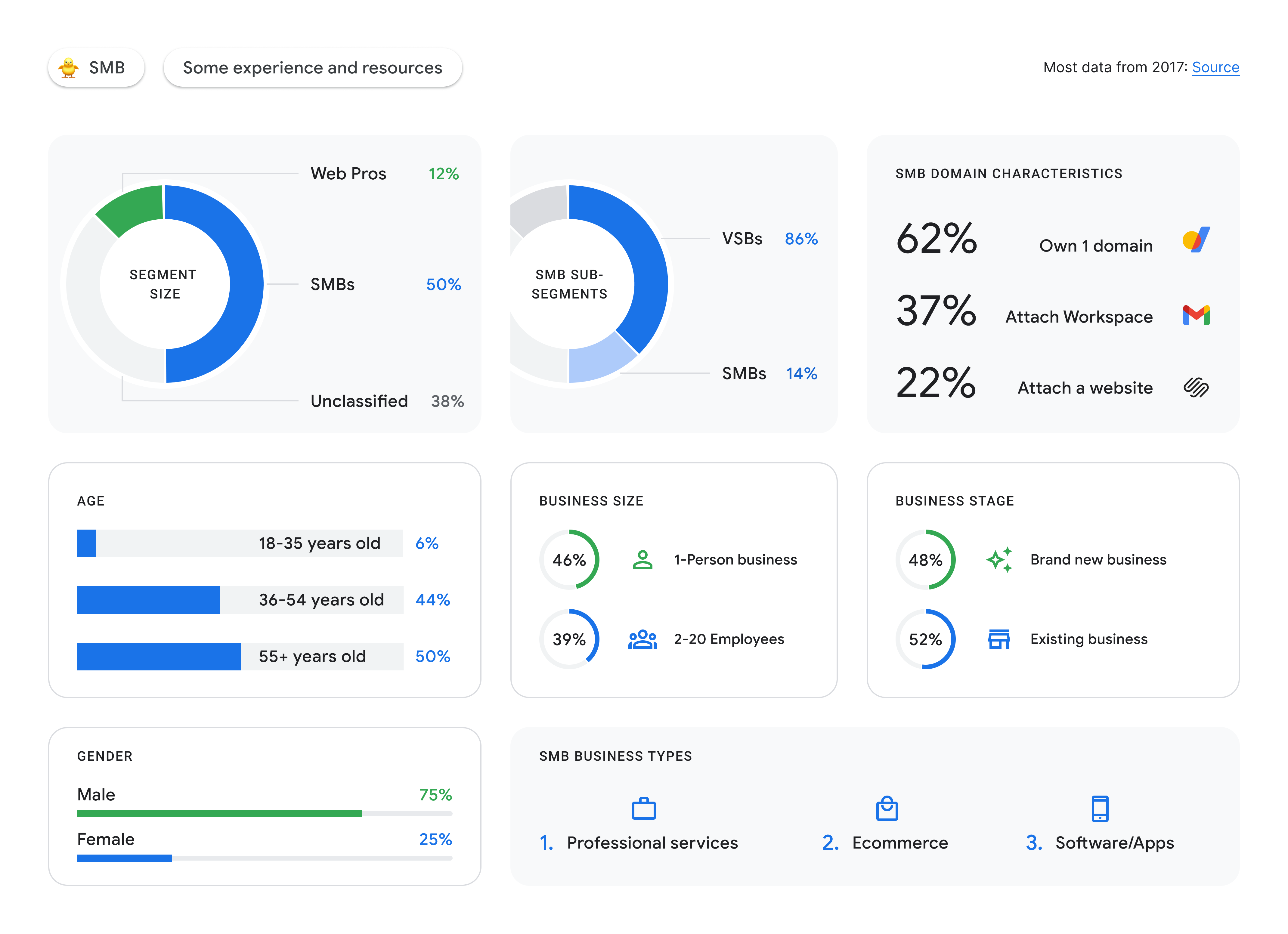Click the SMB SUB-SEGMENTS donut center label
The height and width of the screenshot is (934, 1288).
click(569, 284)
